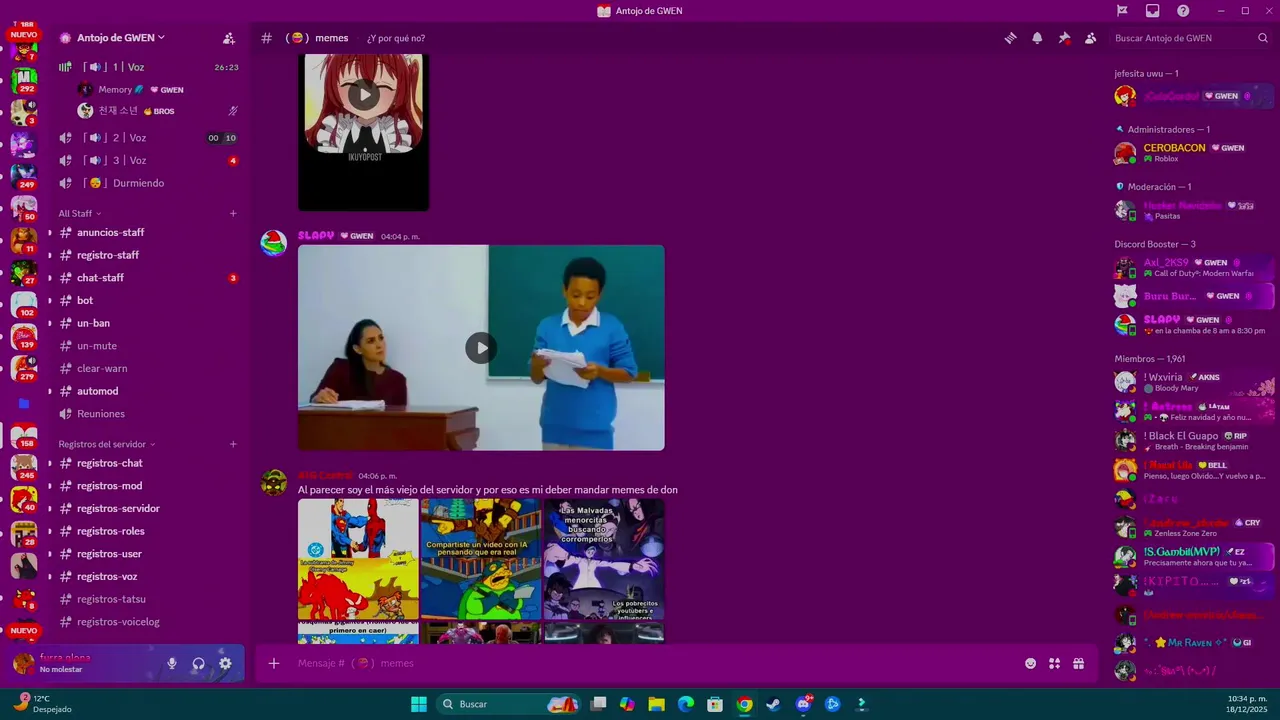Open the registros-chat channel
Viewport: 1280px width, 720px height.
click(148, 463)
